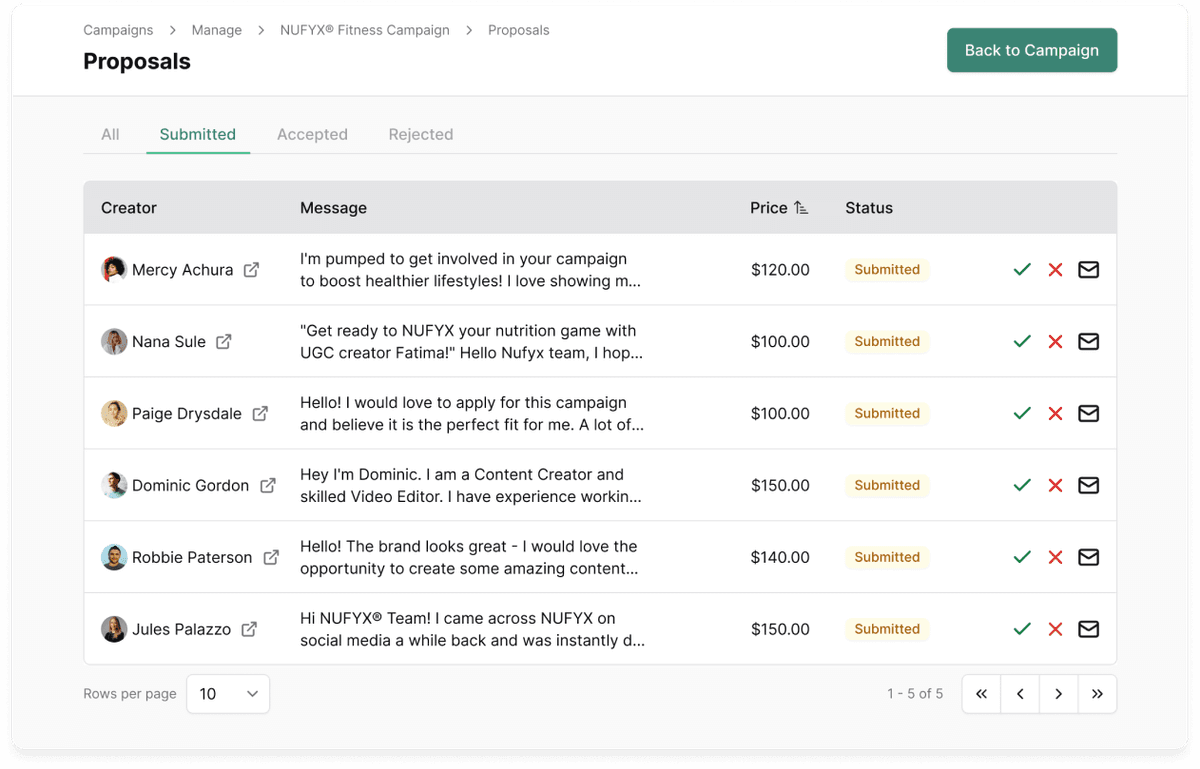The image size is (1200, 769).
Task: Jump to the first page
Action: (981, 694)
